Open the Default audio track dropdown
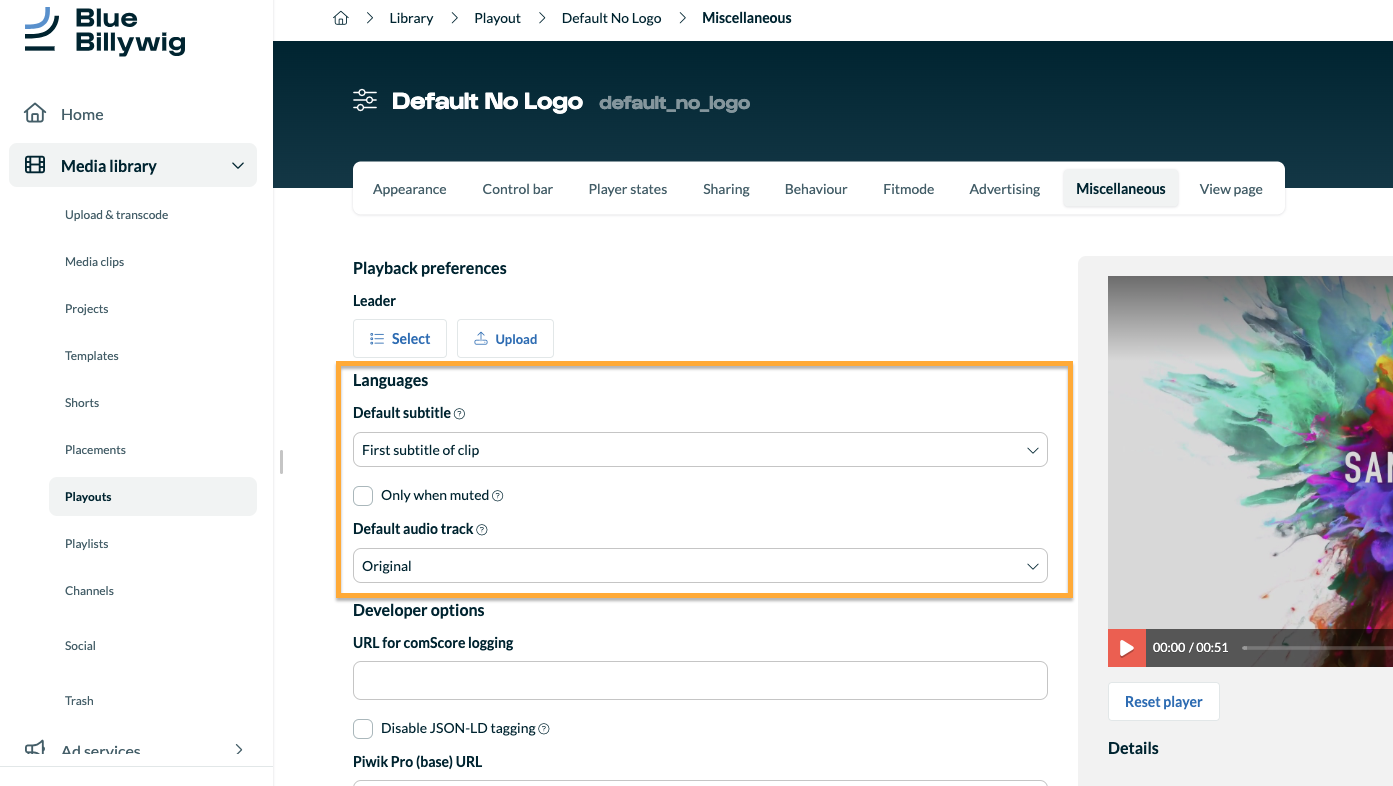The image size is (1393, 786). [700, 566]
